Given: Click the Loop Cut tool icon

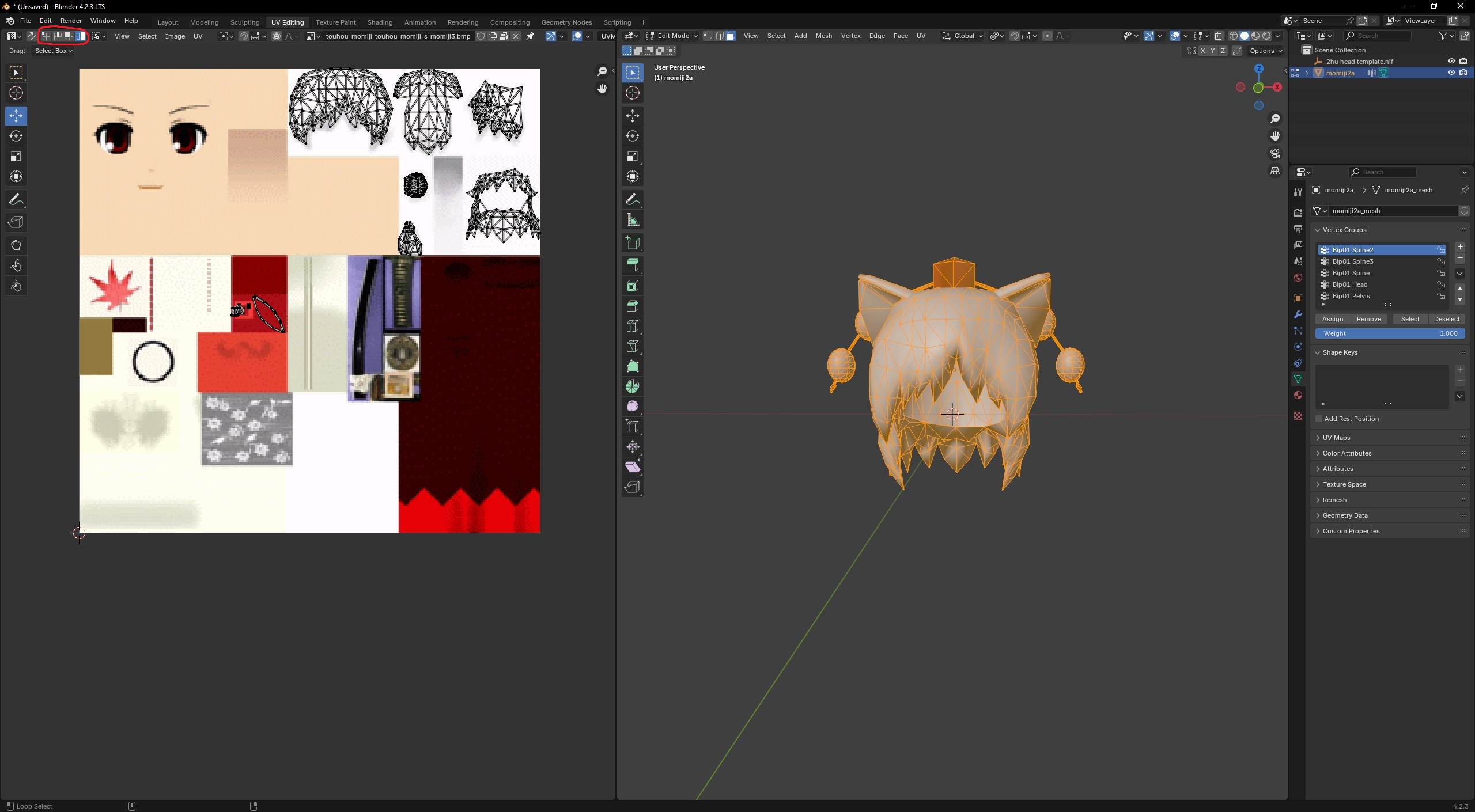Looking at the screenshot, I should point(633,326).
